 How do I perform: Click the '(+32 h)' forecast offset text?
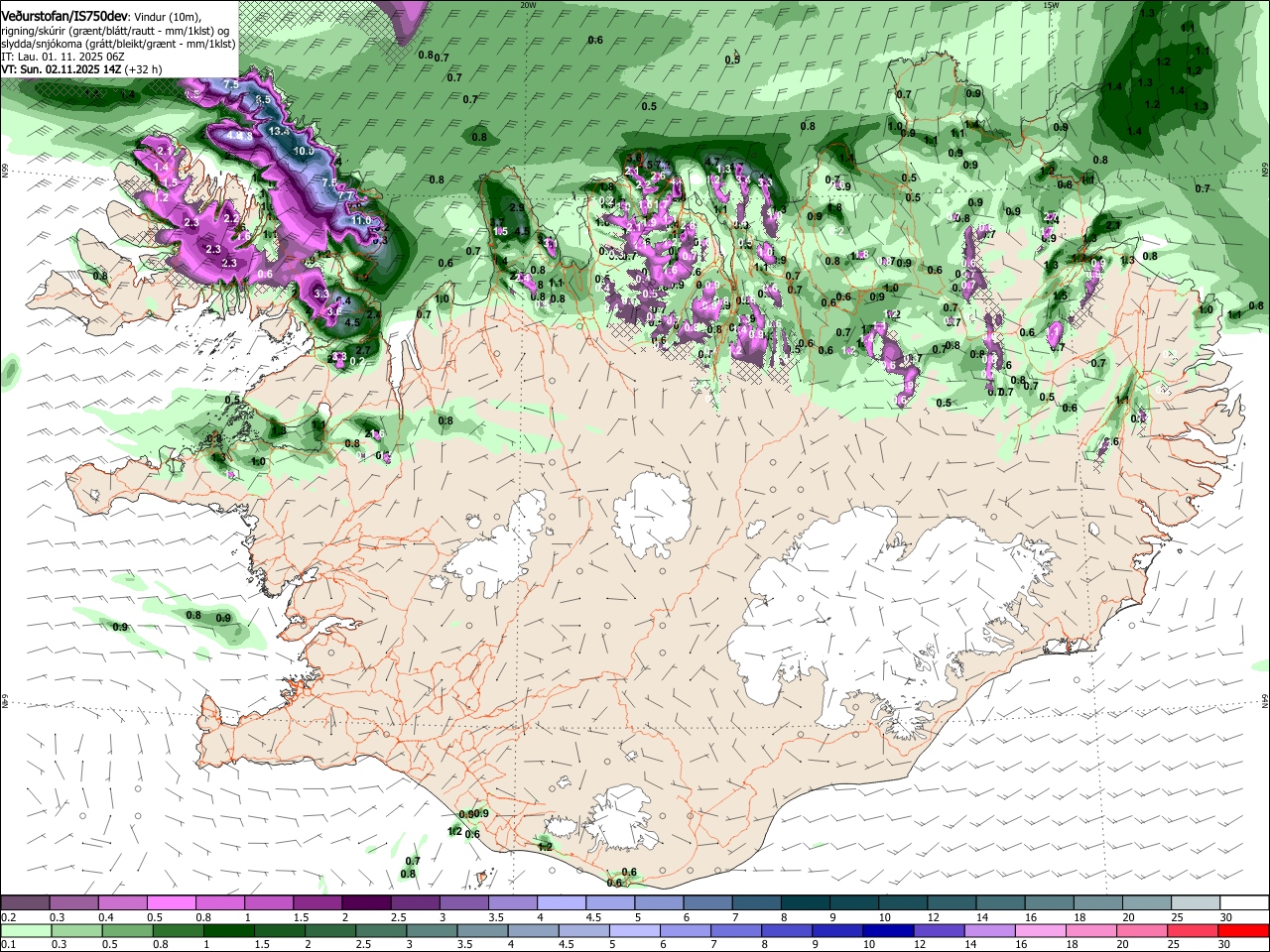[x=144, y=69]
